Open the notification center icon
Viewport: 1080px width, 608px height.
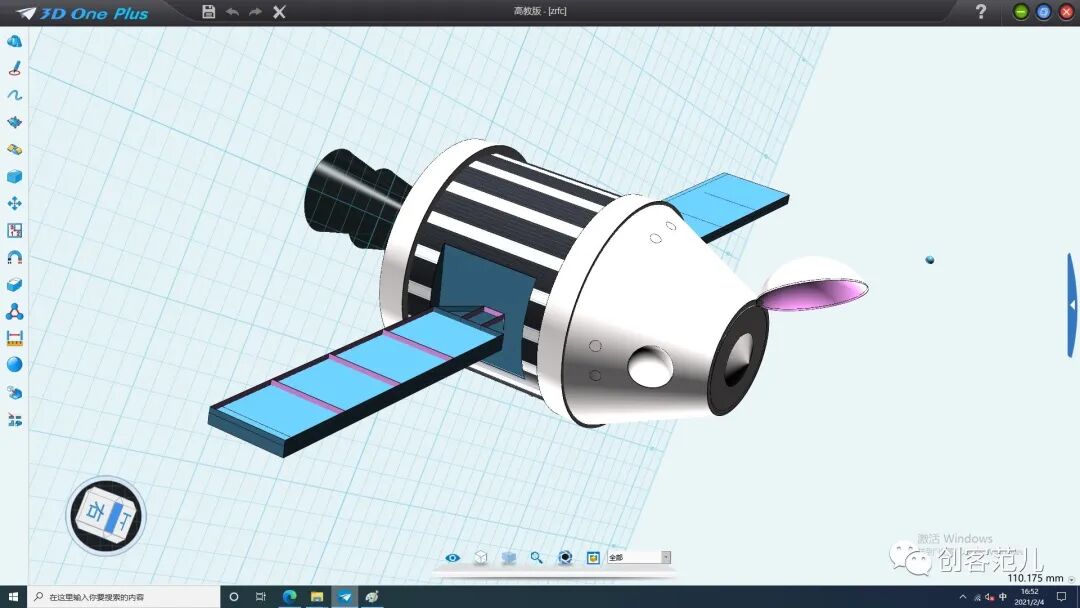1061,597
